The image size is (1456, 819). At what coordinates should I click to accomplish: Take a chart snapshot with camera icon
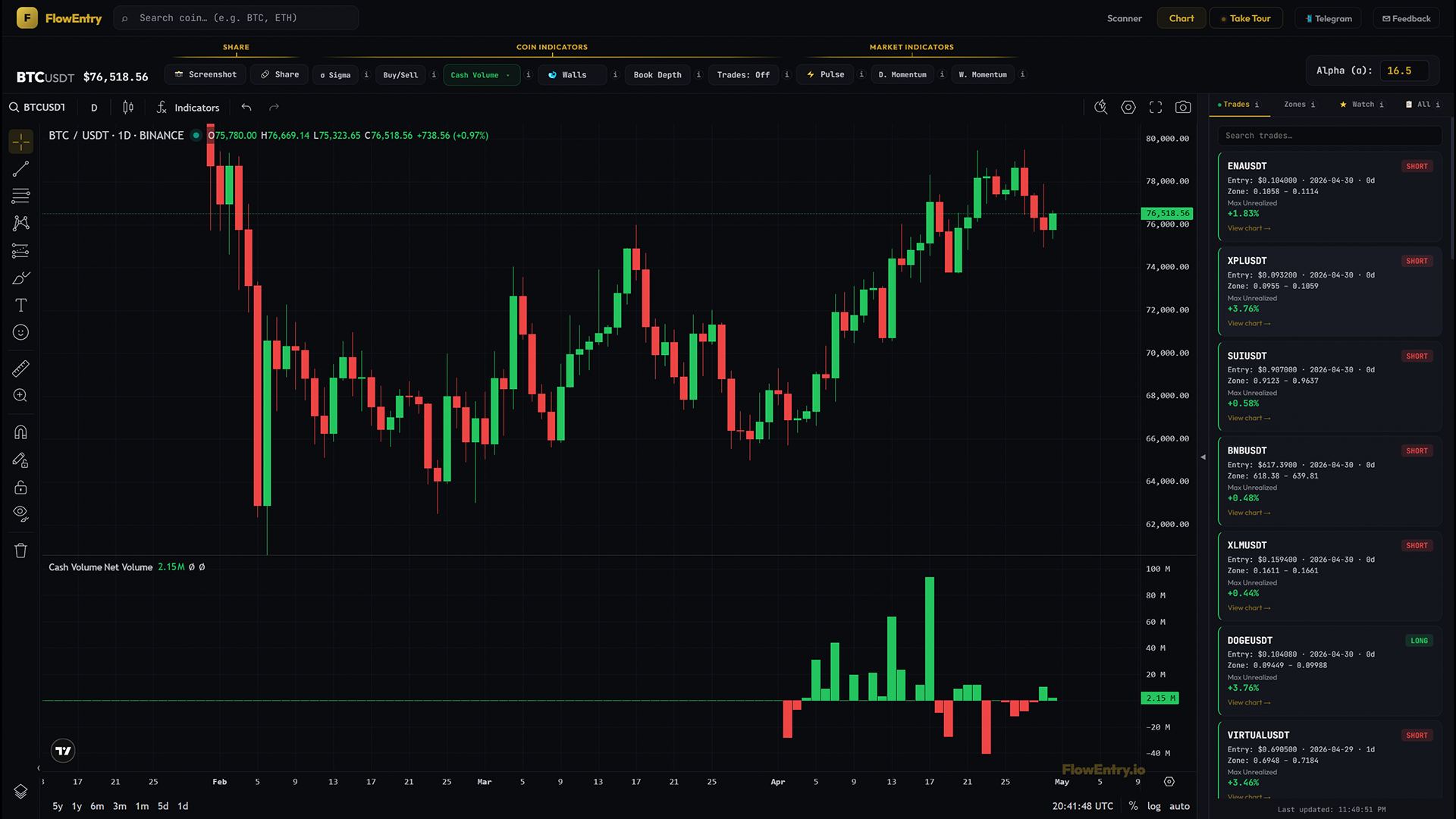[1183, 108]
